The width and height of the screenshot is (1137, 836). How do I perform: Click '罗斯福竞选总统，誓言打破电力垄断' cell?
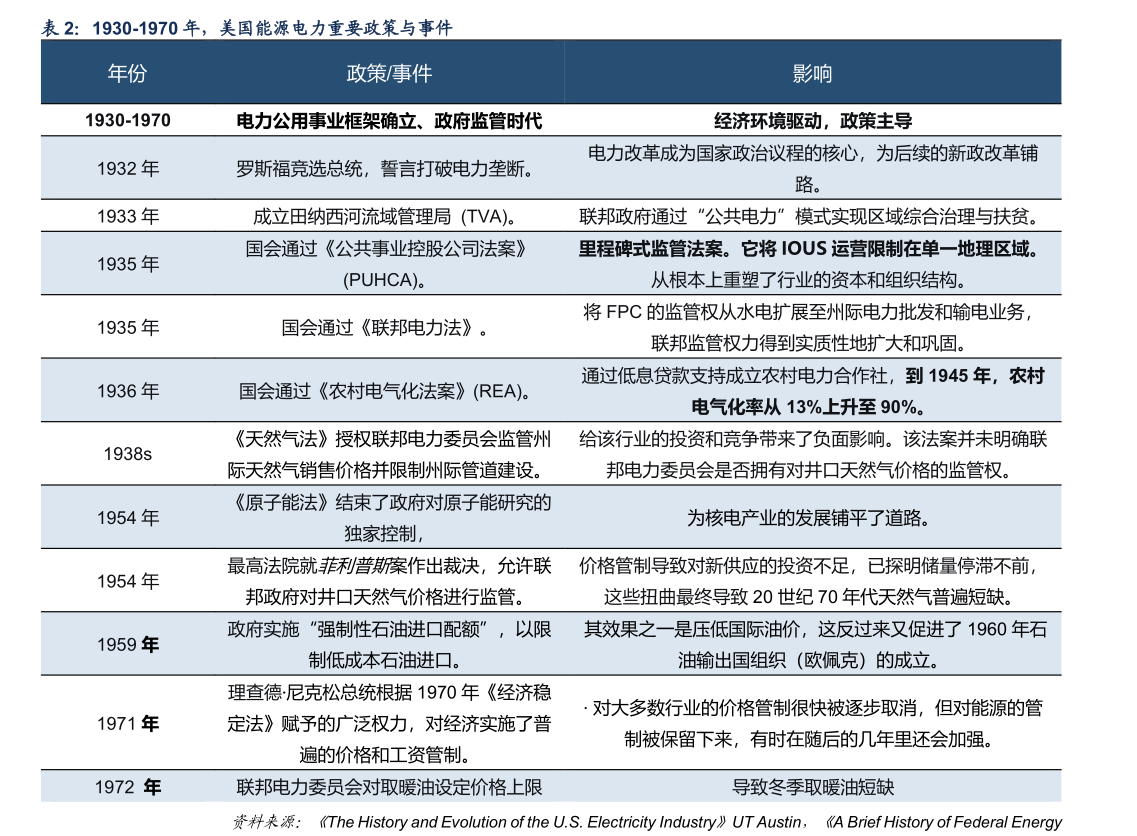pyautogui.click(x=389, y=168)
